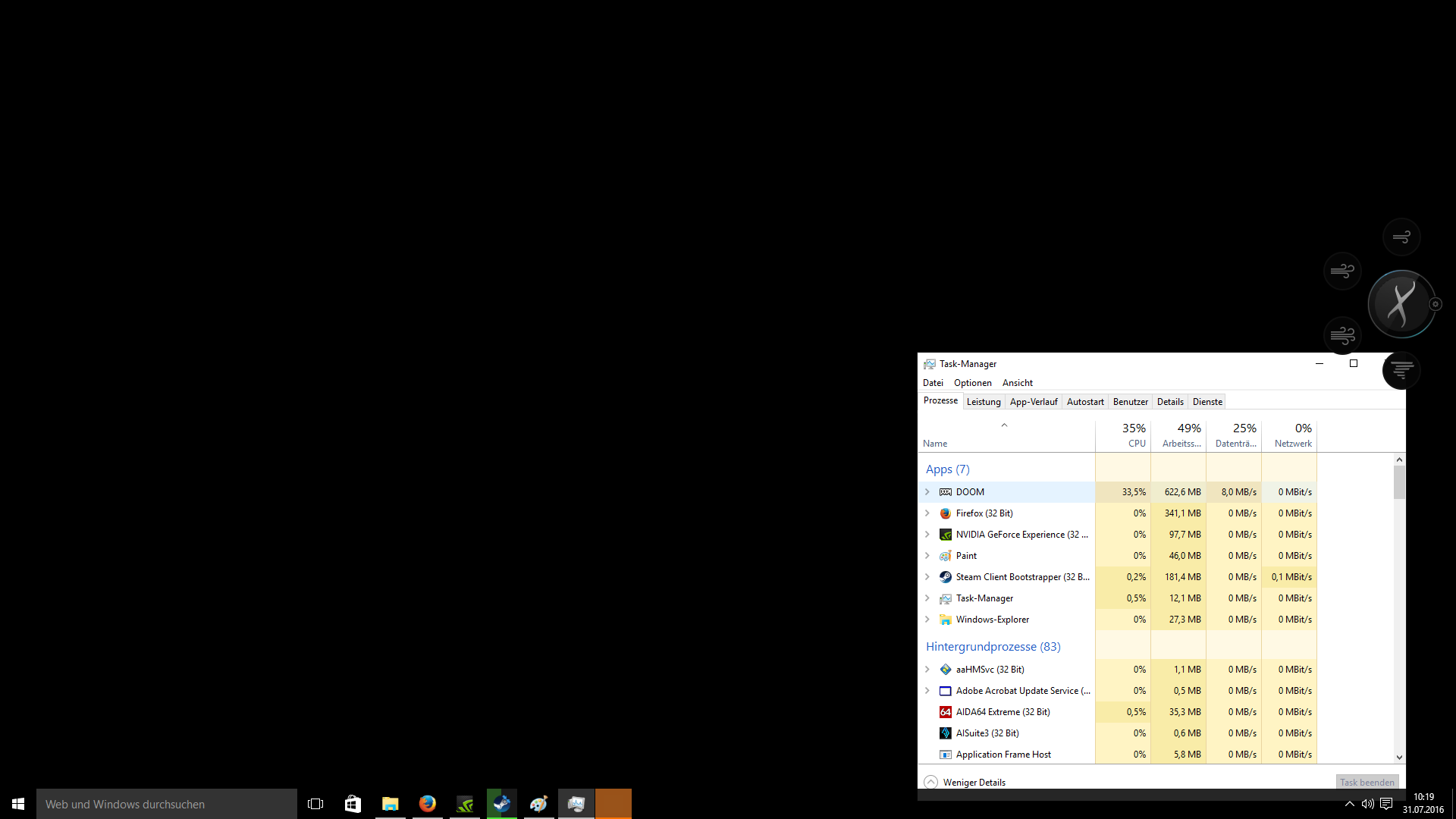The height and width of the screenshot is (819, 1456).
Task: Open NVIDIA GeForce Experience from taskbar
Action: 464,804
